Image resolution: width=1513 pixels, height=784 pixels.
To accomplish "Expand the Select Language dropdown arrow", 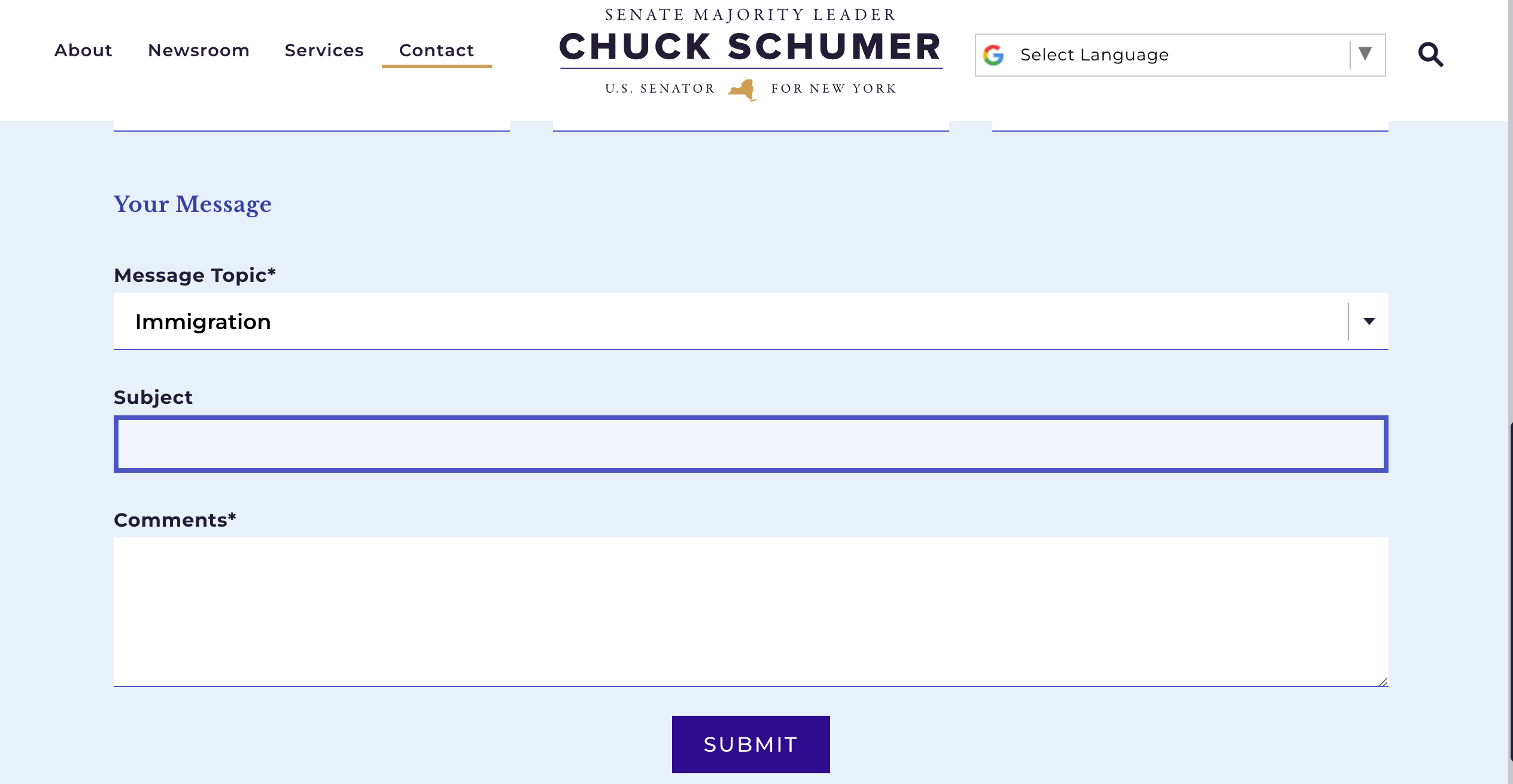I will point(1365,54).
